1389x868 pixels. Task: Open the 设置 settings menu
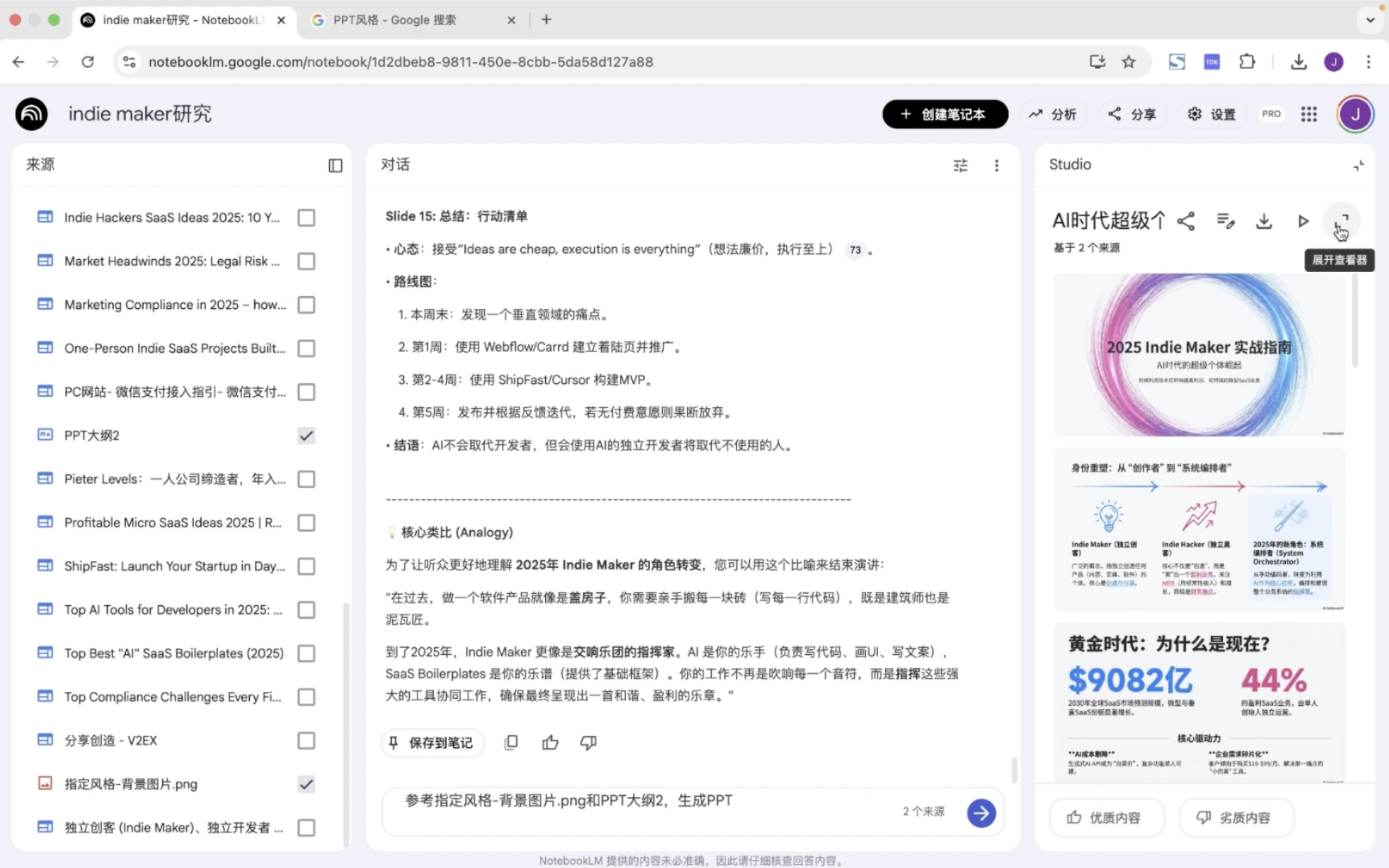pyautogui.click(x=1212, y=114)
